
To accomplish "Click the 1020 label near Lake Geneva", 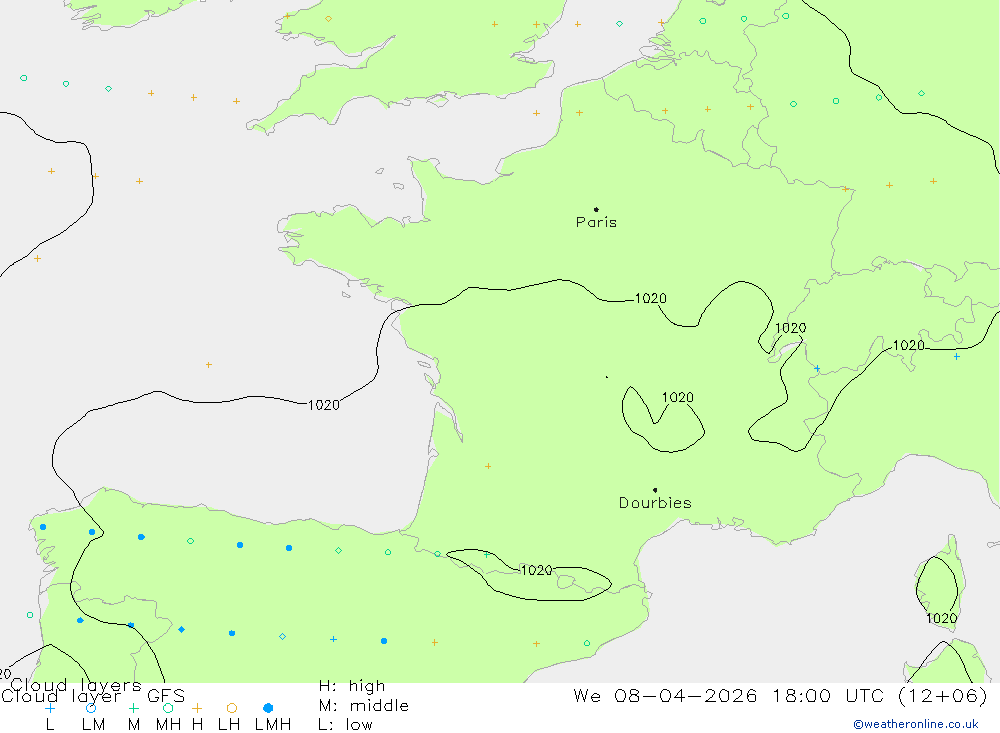I will [x=790, y=328].
